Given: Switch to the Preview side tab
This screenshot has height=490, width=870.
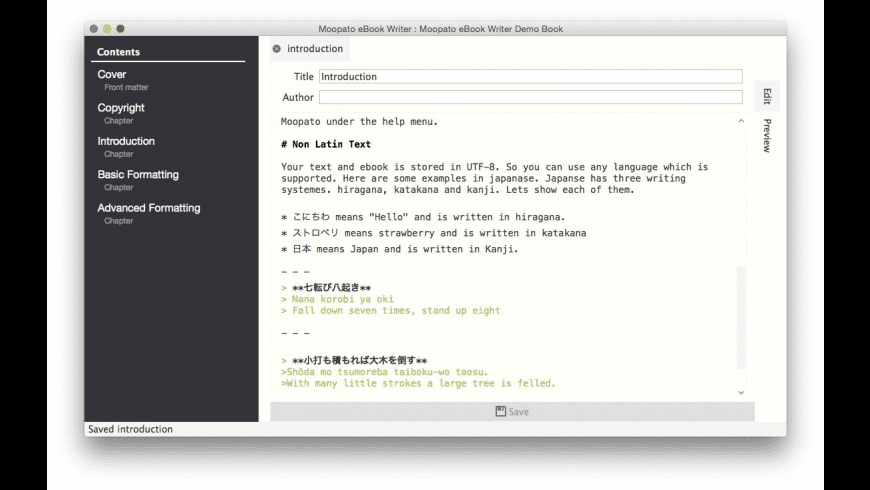Looking at the screenshot, I should coord(767,135).
